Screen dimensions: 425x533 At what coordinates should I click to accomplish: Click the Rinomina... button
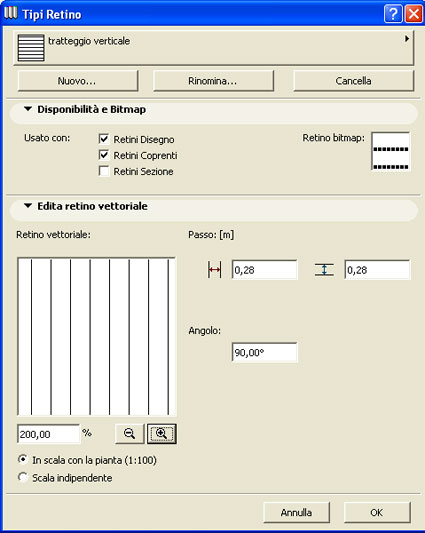213,81
